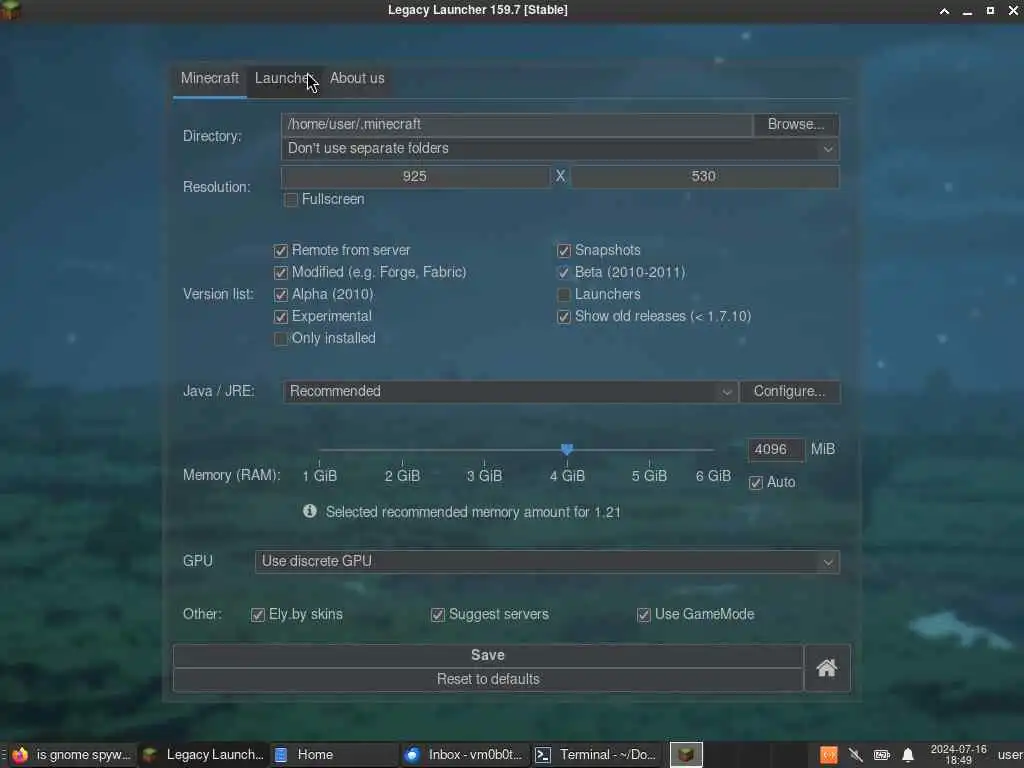Click the memory slider handle
Viewport: 1024px width, 768px height.
tap(567, 449)
